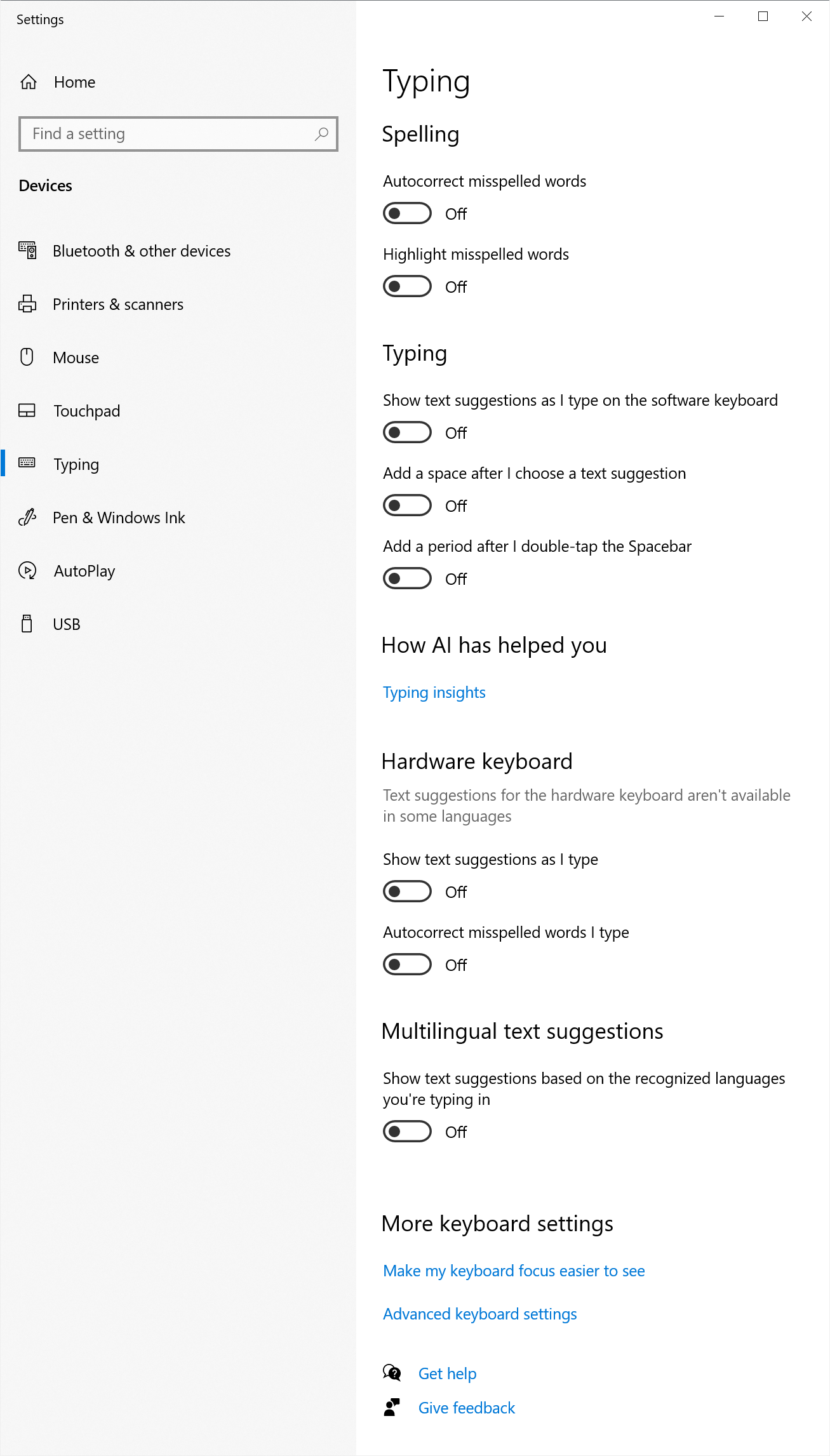The width and height of the screenshot is (830, 1456).
Task: Select the Printers & scanners icon
Action: tap(27, 304)
